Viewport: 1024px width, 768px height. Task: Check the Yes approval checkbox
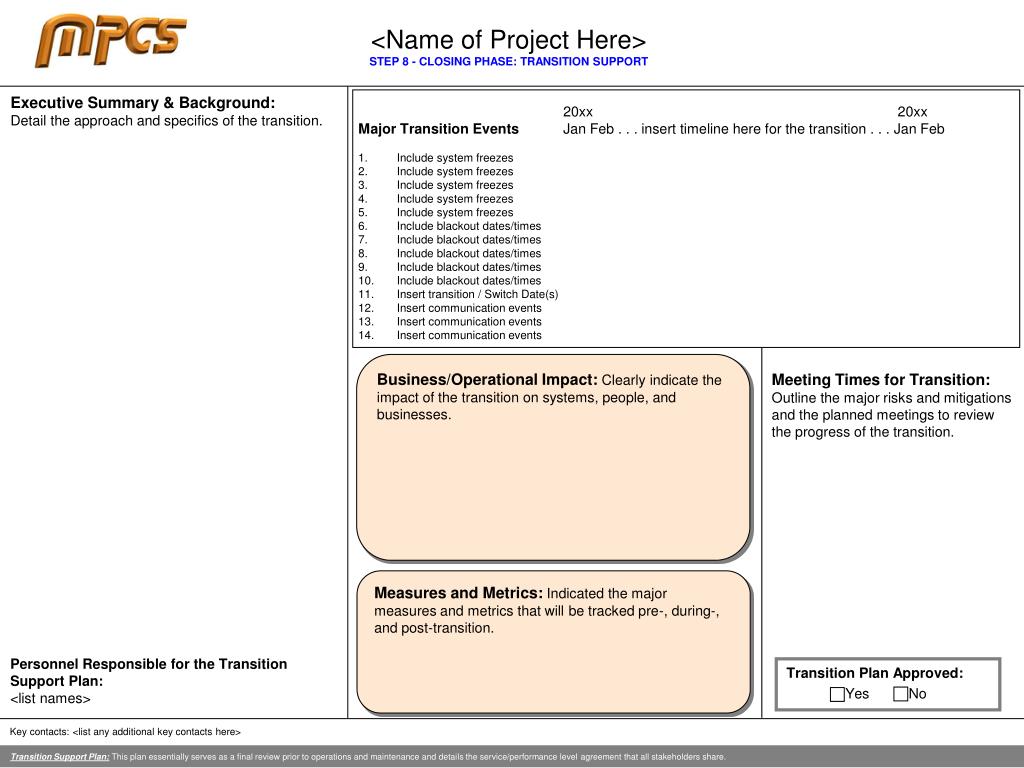[837, 694]
